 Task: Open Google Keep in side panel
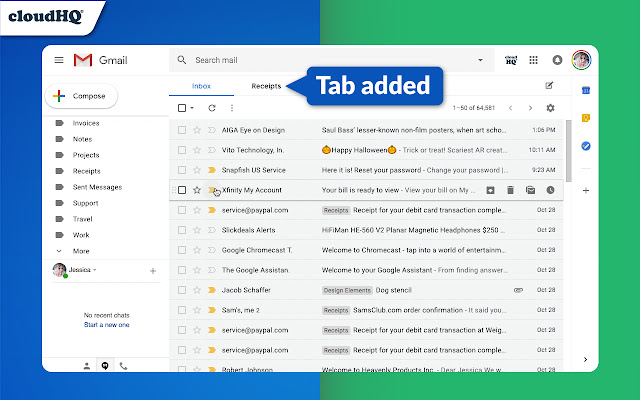[586, 118]
